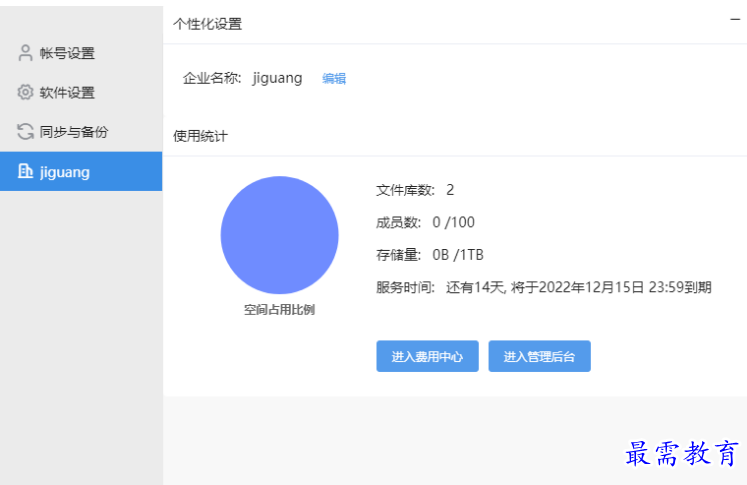Click the gear icon beside 软件设置
Viewport: 747px width, 485px height.
click(x=25, y=92)
